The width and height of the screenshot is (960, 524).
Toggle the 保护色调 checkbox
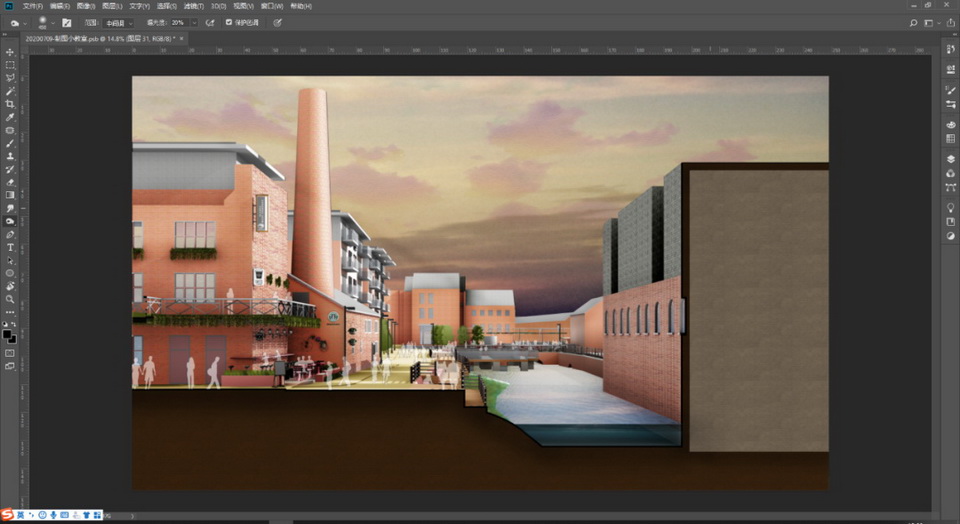[x=229, y=21]
